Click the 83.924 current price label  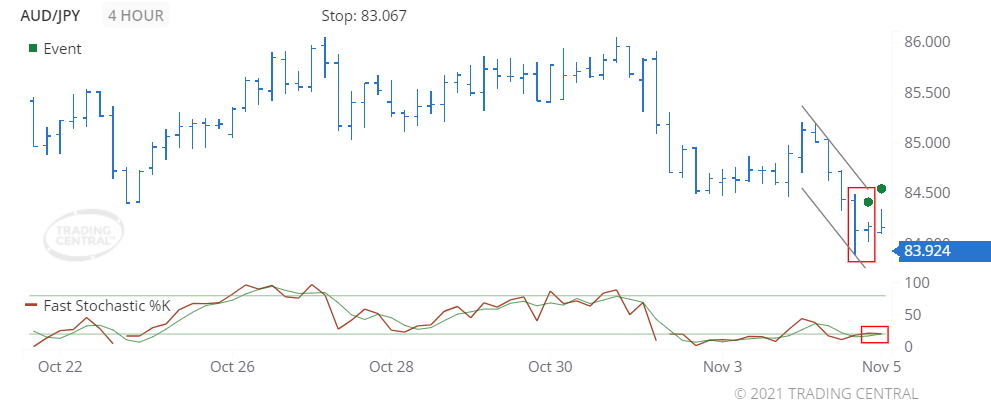click(927, 251)
